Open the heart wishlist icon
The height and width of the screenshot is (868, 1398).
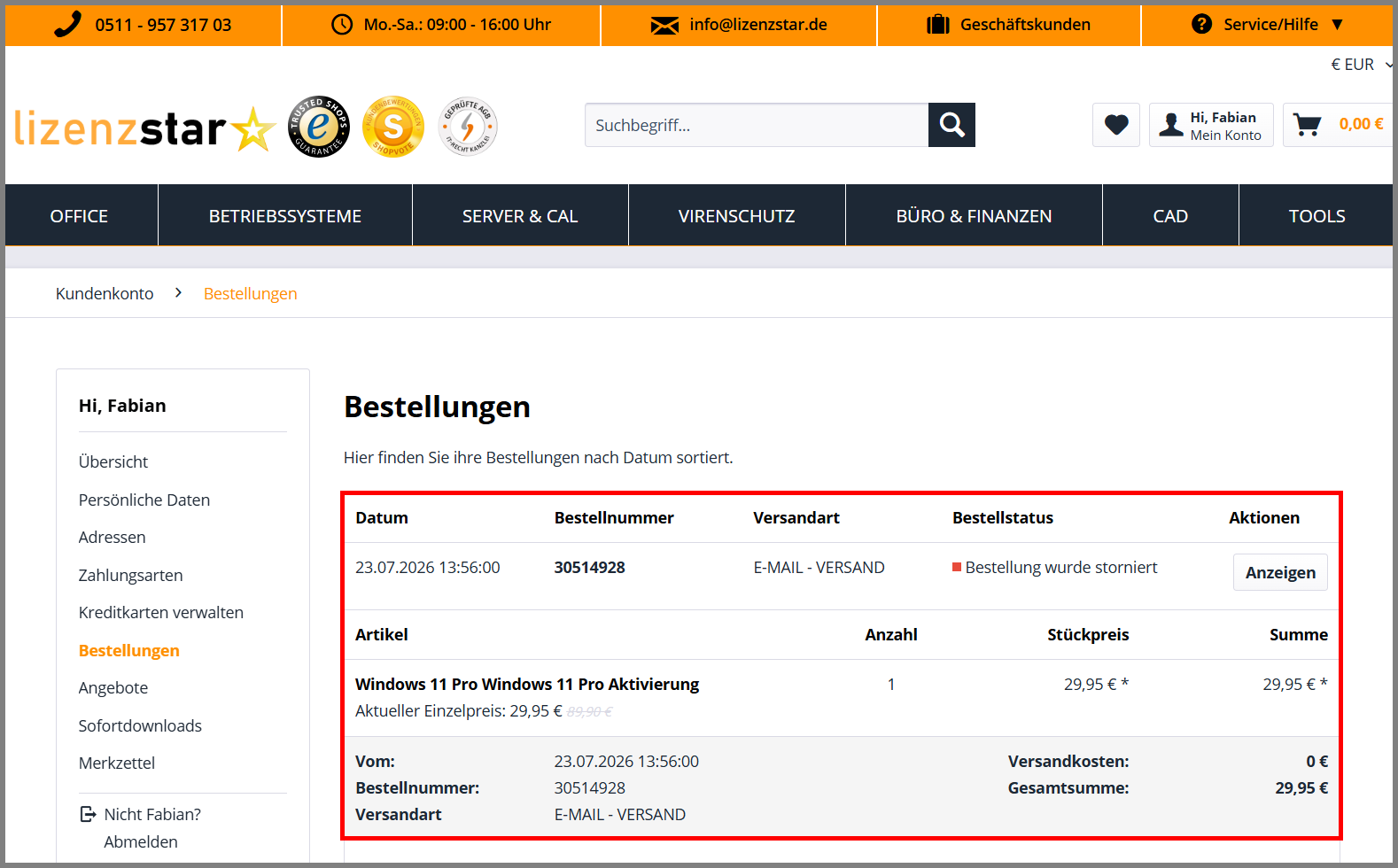point(1116,125)
